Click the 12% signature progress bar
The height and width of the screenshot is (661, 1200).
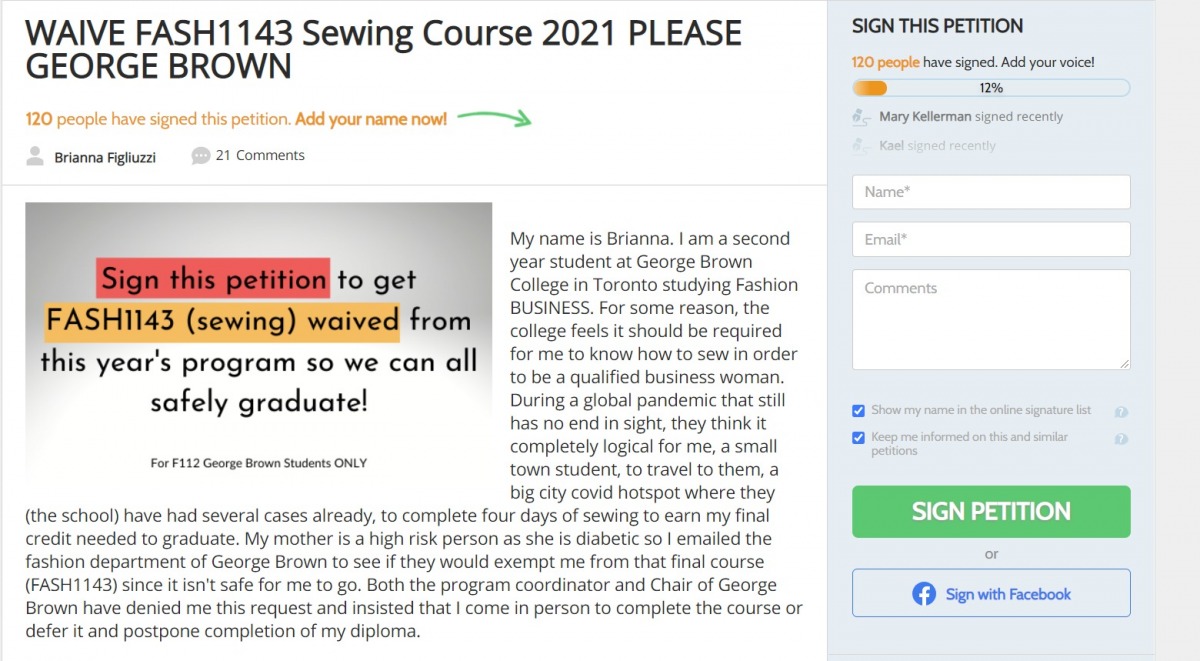(x=991, y=88)
